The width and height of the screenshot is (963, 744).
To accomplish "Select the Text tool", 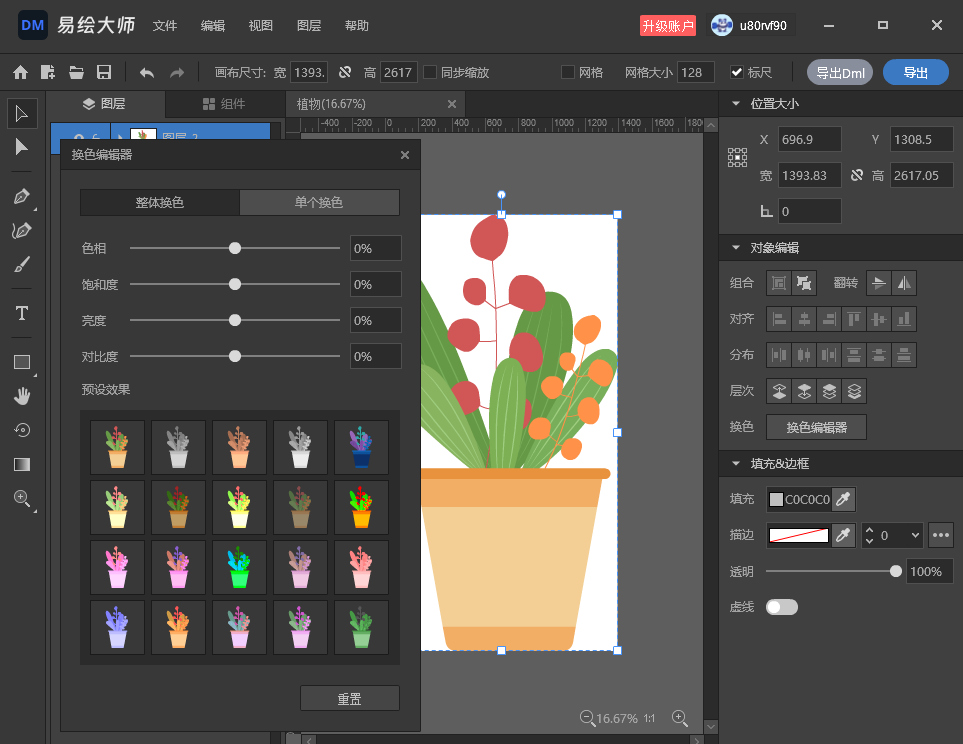I will [x=21, y=313].
